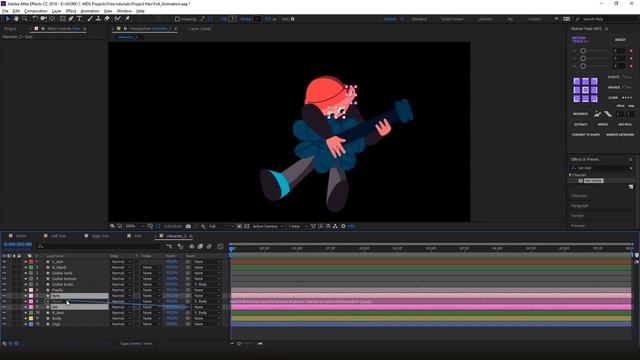Click the top-left anchor point square in Motion Tools

[577, 81]
